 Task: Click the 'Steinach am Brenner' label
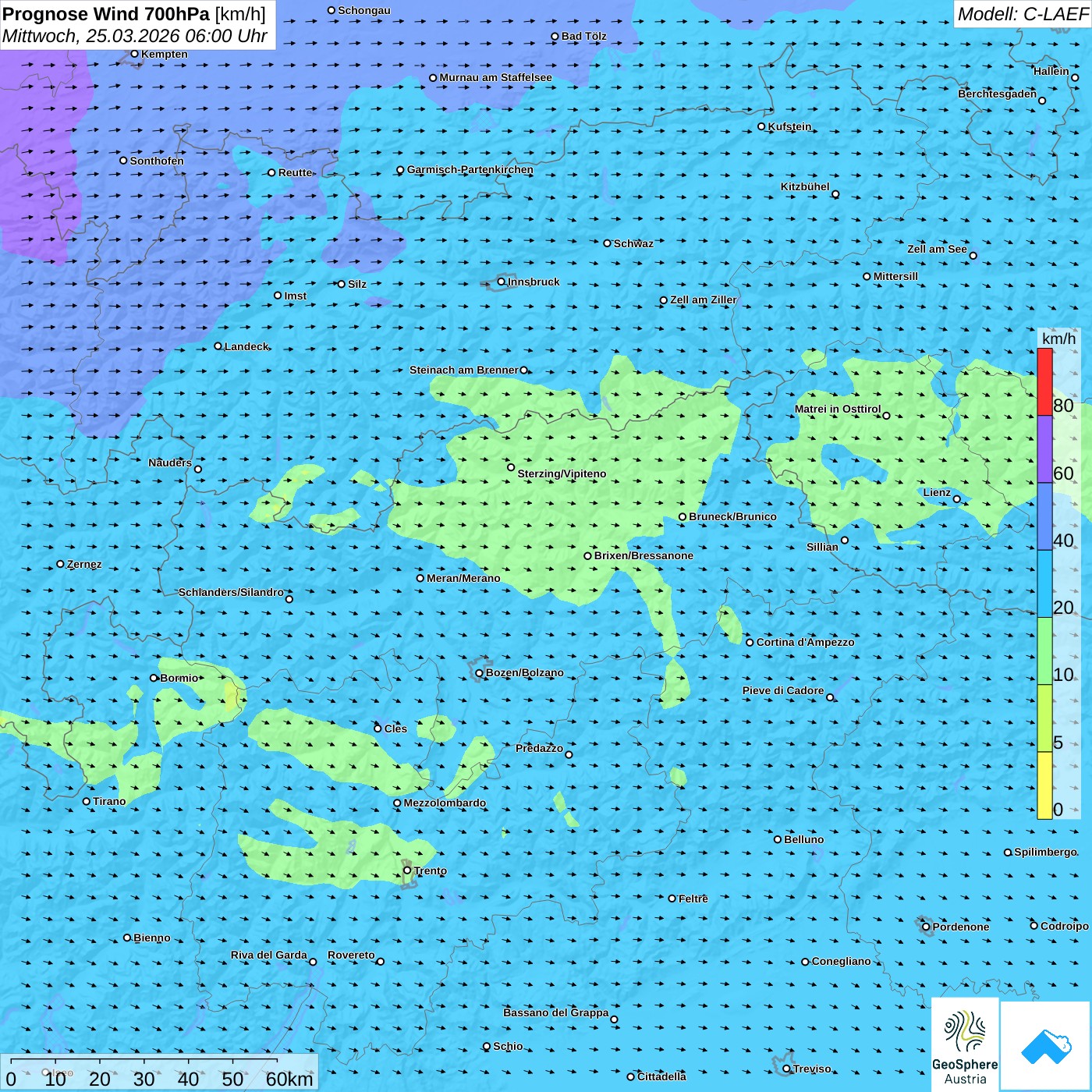pos(463,370)
